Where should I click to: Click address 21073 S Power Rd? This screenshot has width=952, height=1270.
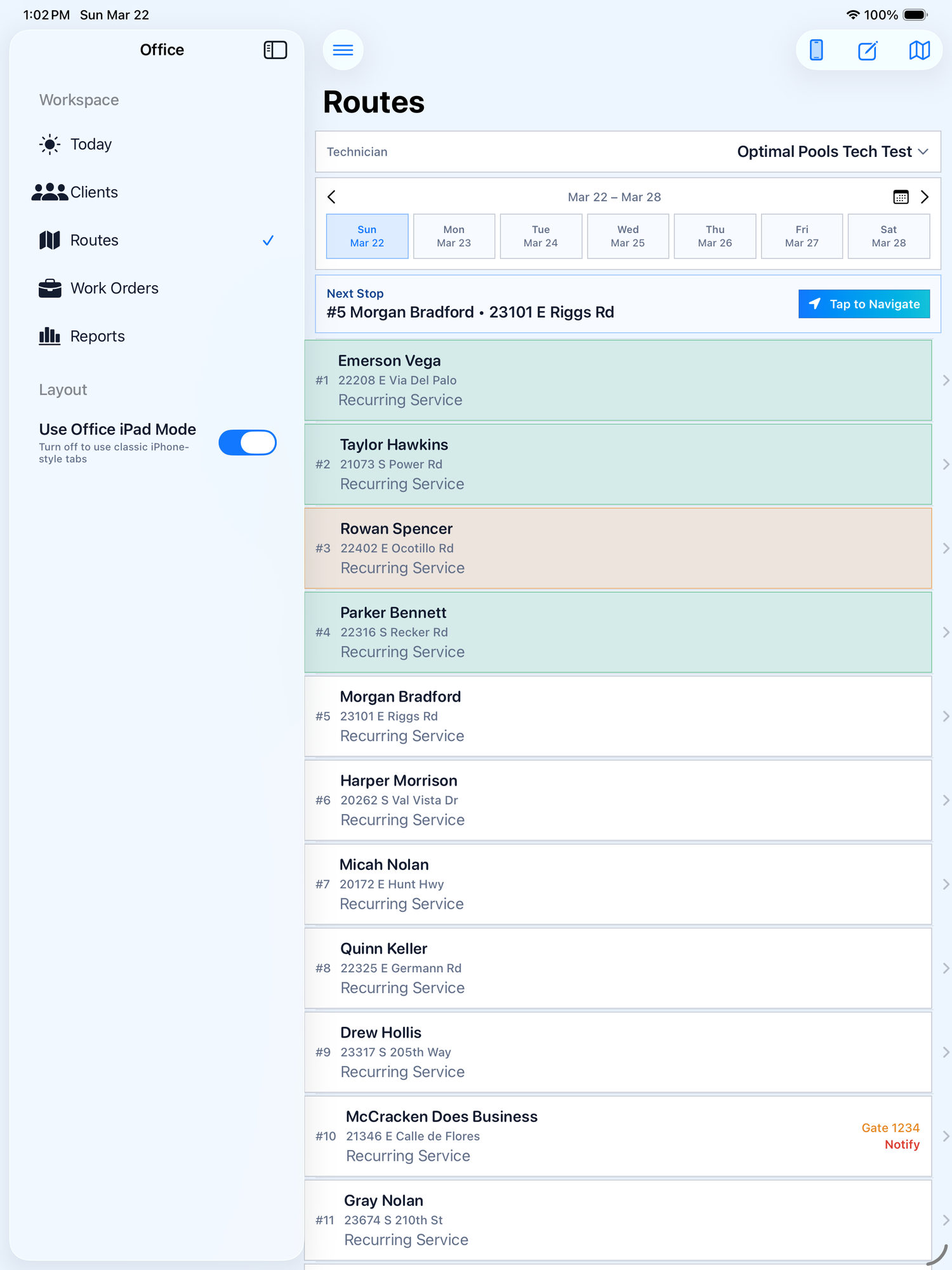[x=391, y=464]
